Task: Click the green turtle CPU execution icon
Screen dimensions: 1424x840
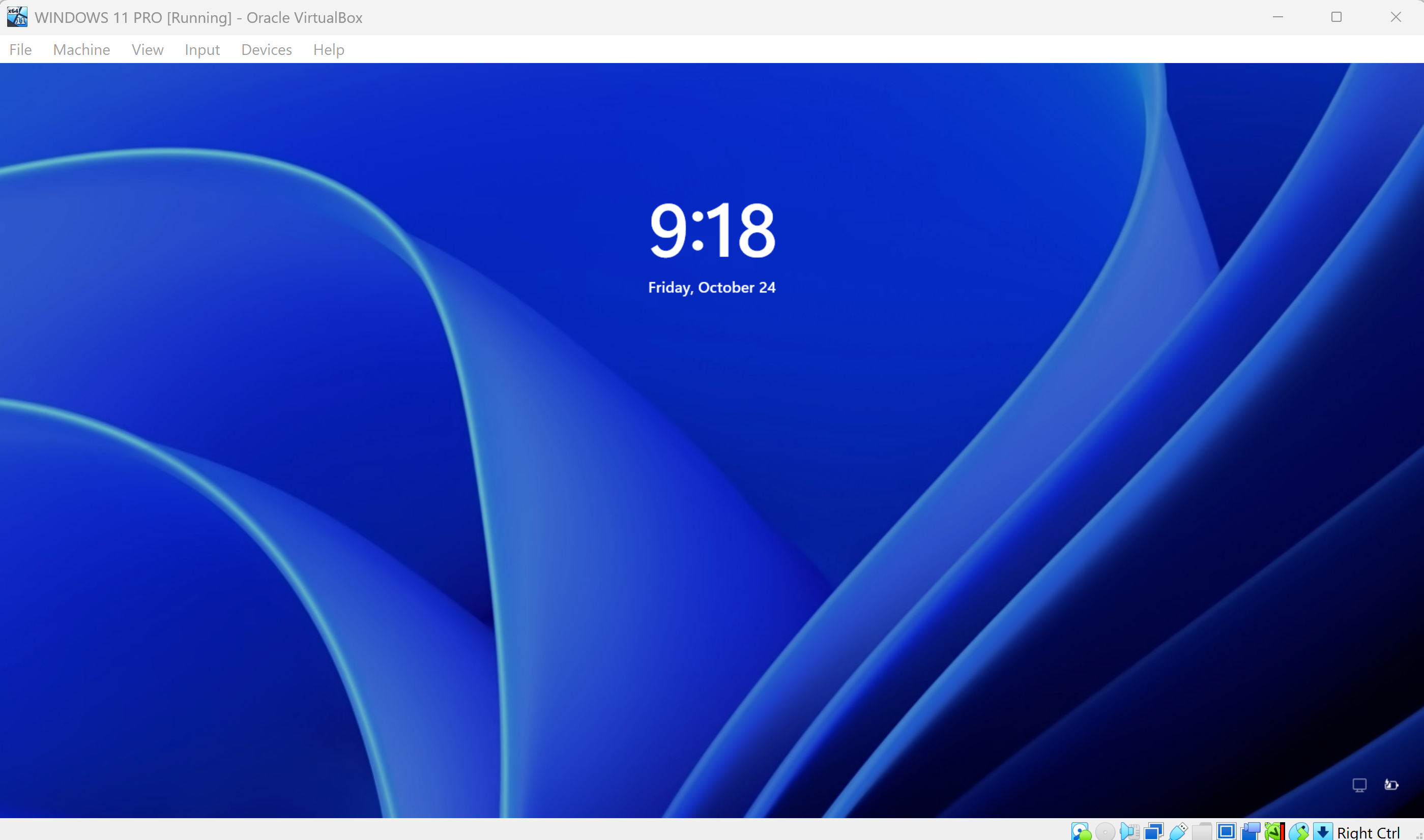Action: (1274, 831)
